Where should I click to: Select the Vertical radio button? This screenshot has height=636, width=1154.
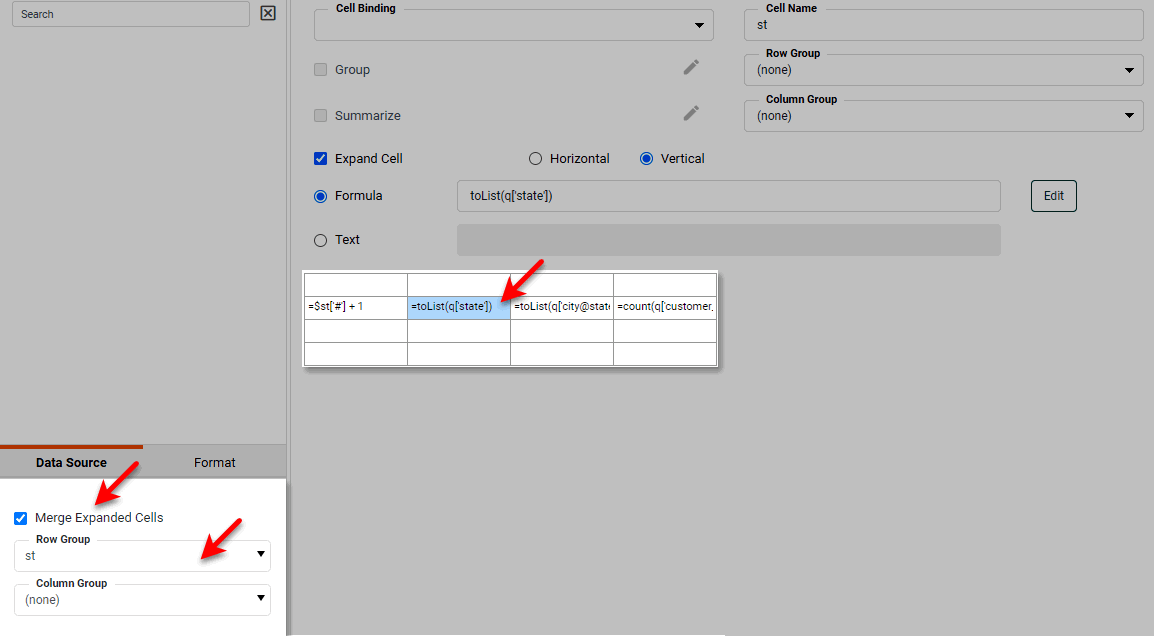(x=646, y=158)
